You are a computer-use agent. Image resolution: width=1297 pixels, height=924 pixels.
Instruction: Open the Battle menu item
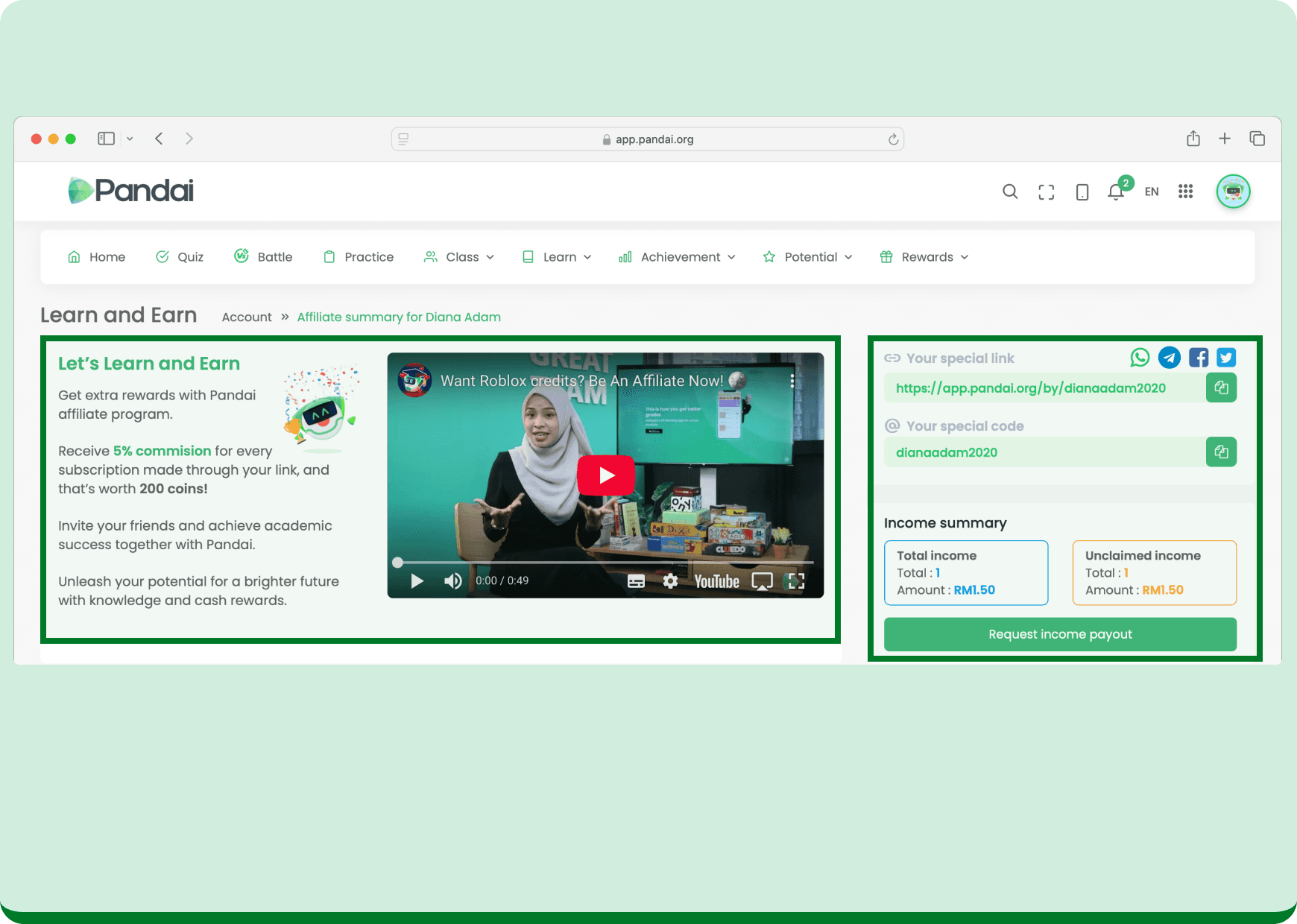[263, 257]
